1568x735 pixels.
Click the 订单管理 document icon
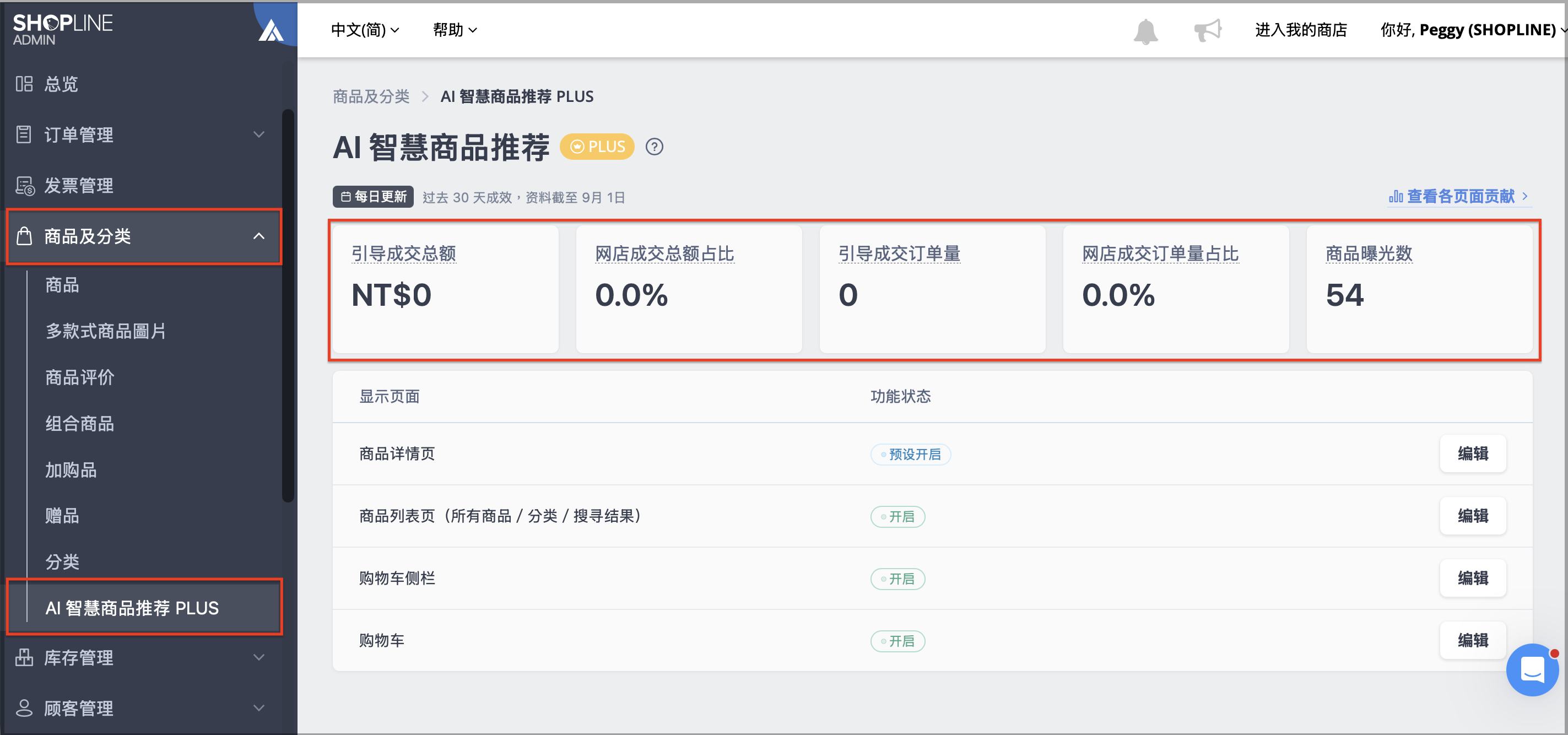point(24,134)
